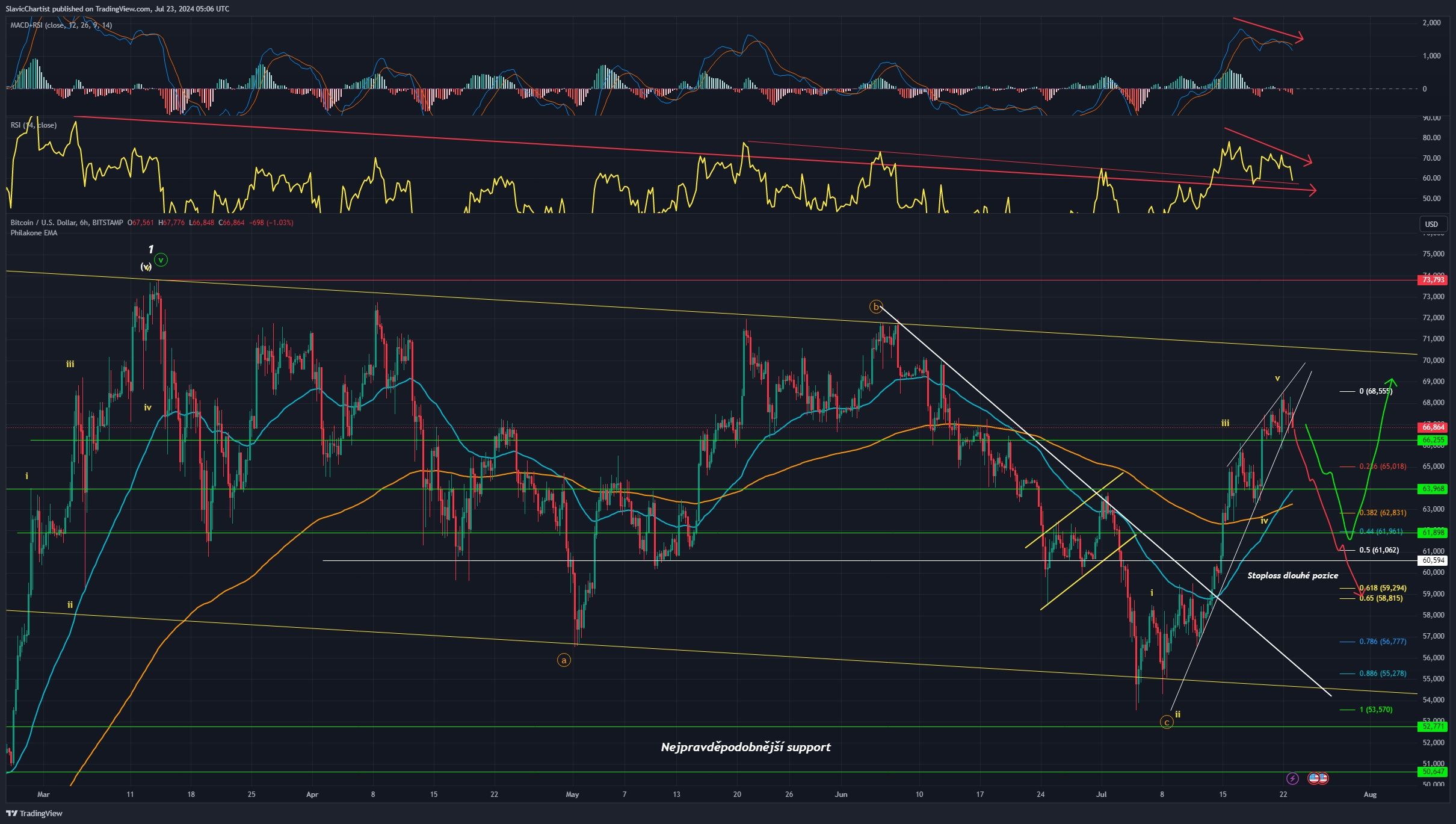This screenshot has width=1456, height=824.
Task: Click the 'May' label on time axis
Action: [x=572, y=795]
